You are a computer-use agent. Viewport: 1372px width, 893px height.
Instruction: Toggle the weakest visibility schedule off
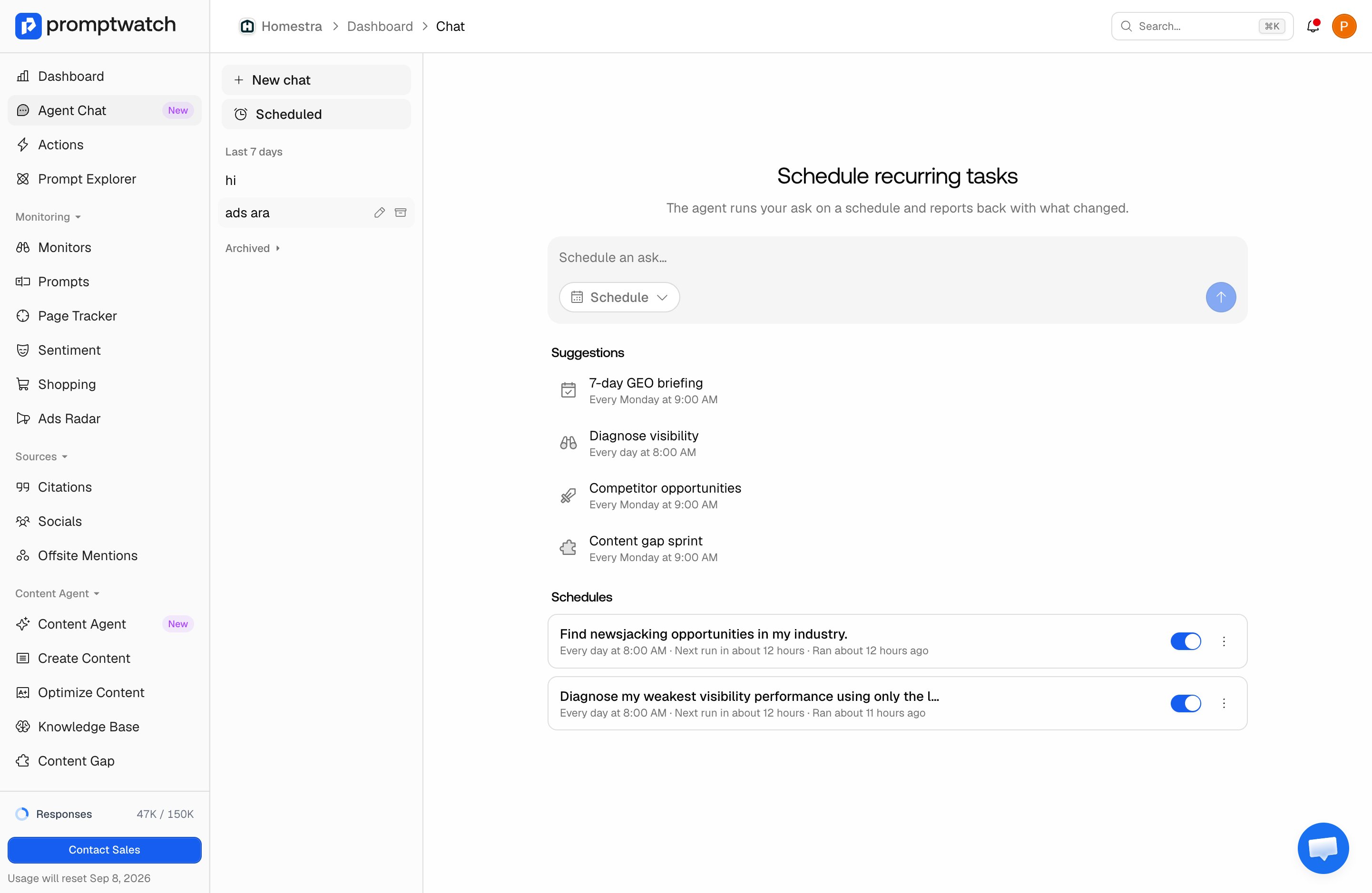click(1185, 703)
